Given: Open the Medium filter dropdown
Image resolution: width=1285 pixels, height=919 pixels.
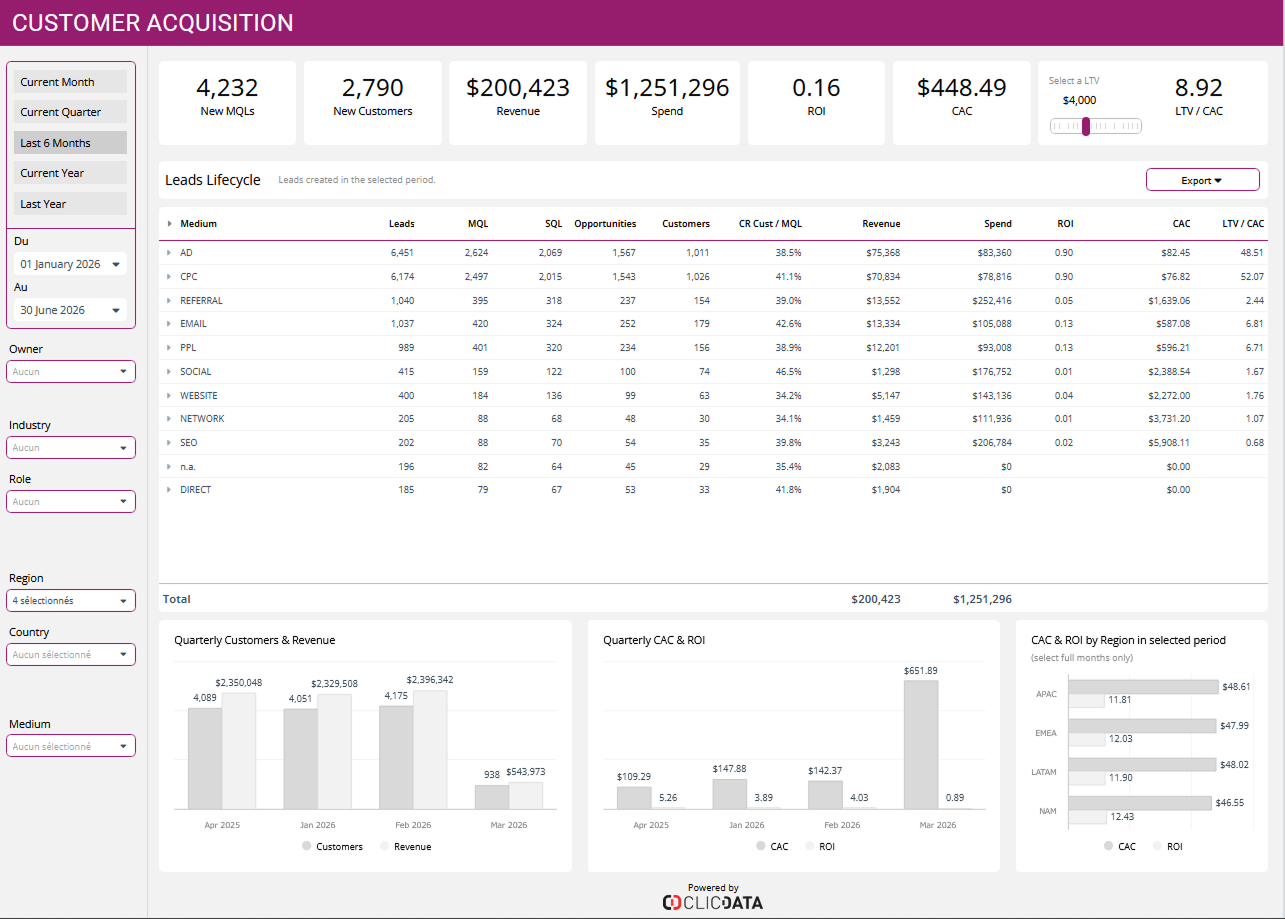Looking at the screenshot, I should pos(71,746).
